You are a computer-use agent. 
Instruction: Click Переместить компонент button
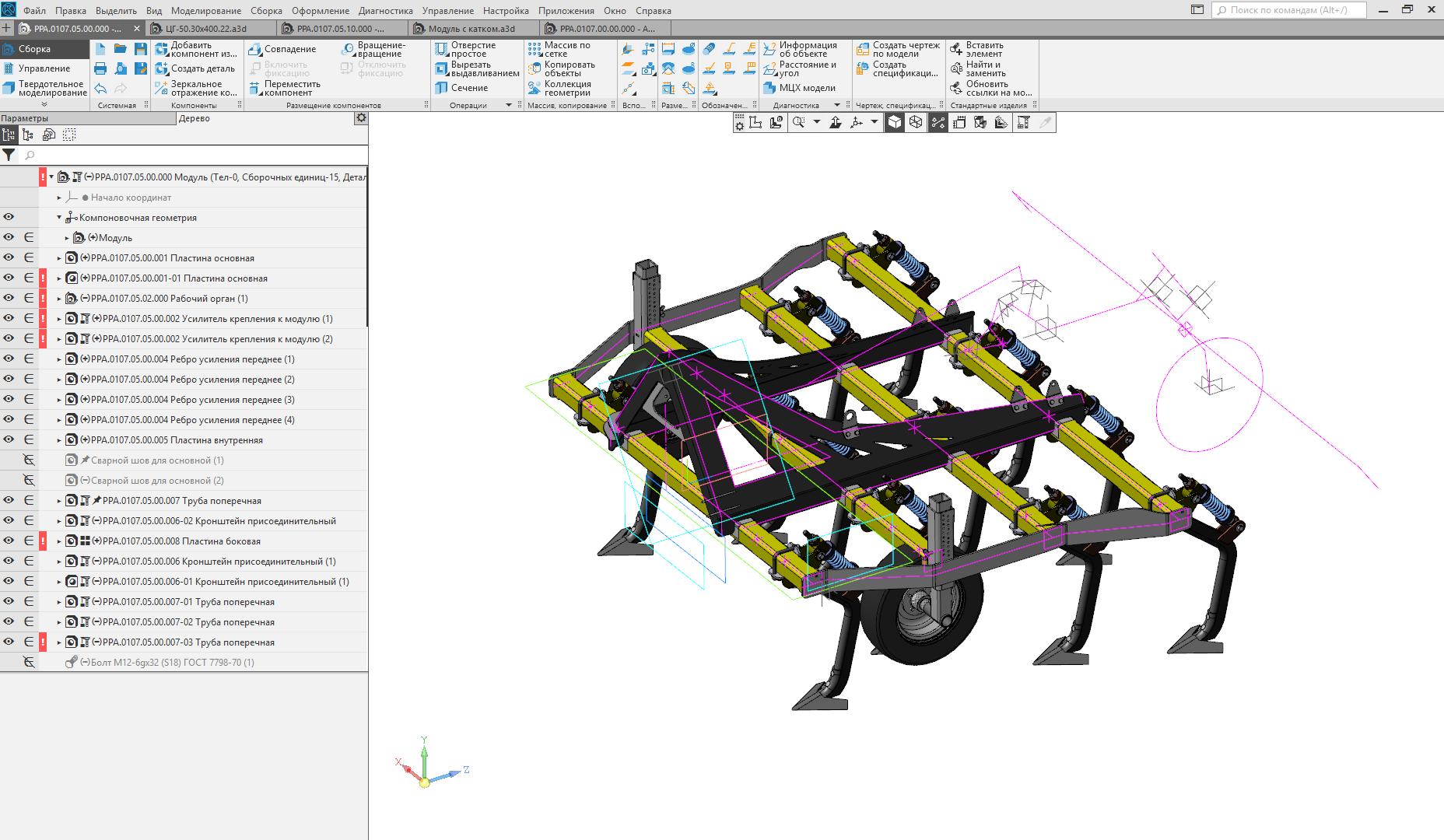pos(284,88)
